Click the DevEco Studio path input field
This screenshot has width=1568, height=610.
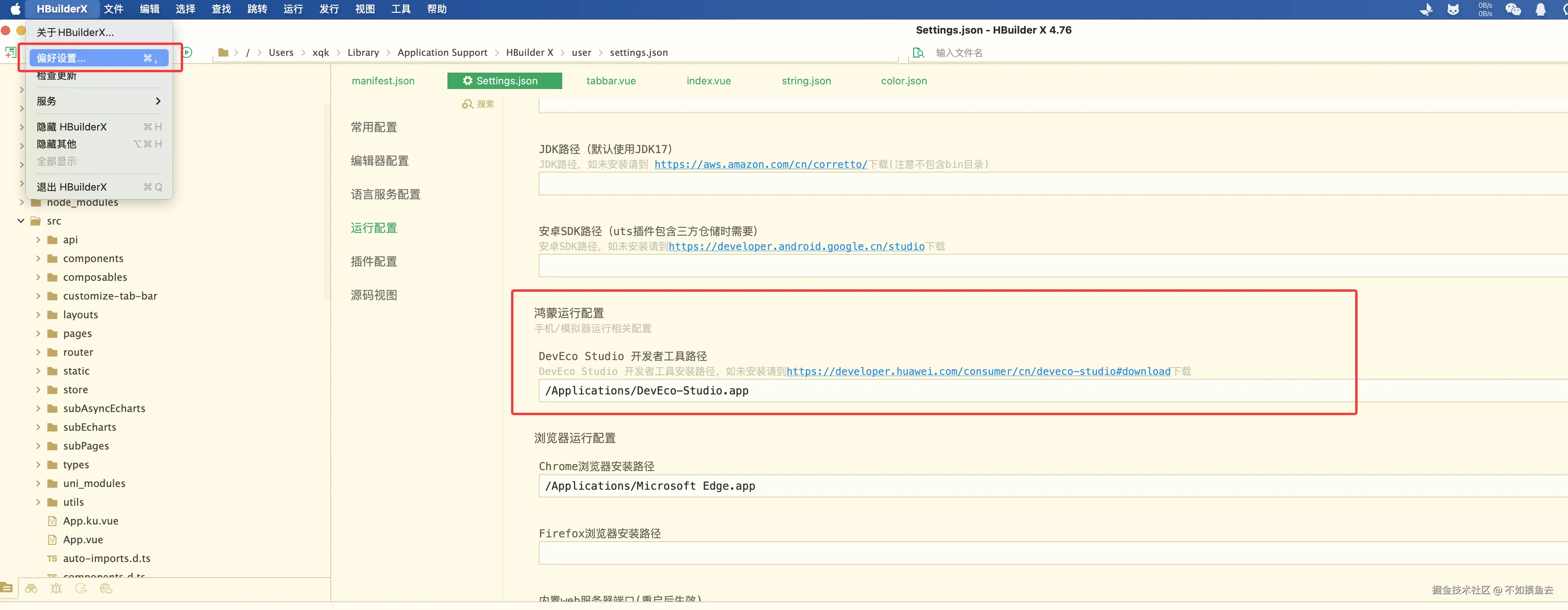[913, 391]
